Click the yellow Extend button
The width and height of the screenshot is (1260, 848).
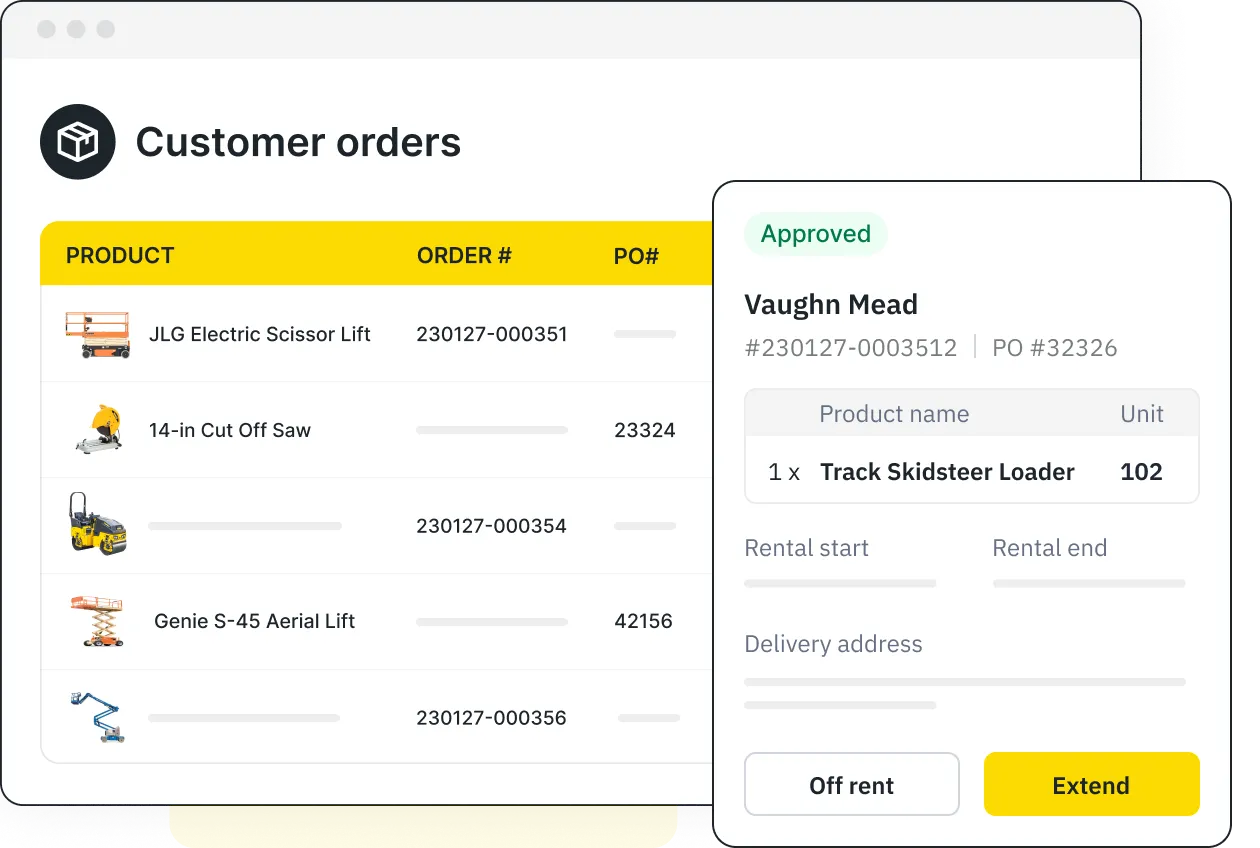1091,784
